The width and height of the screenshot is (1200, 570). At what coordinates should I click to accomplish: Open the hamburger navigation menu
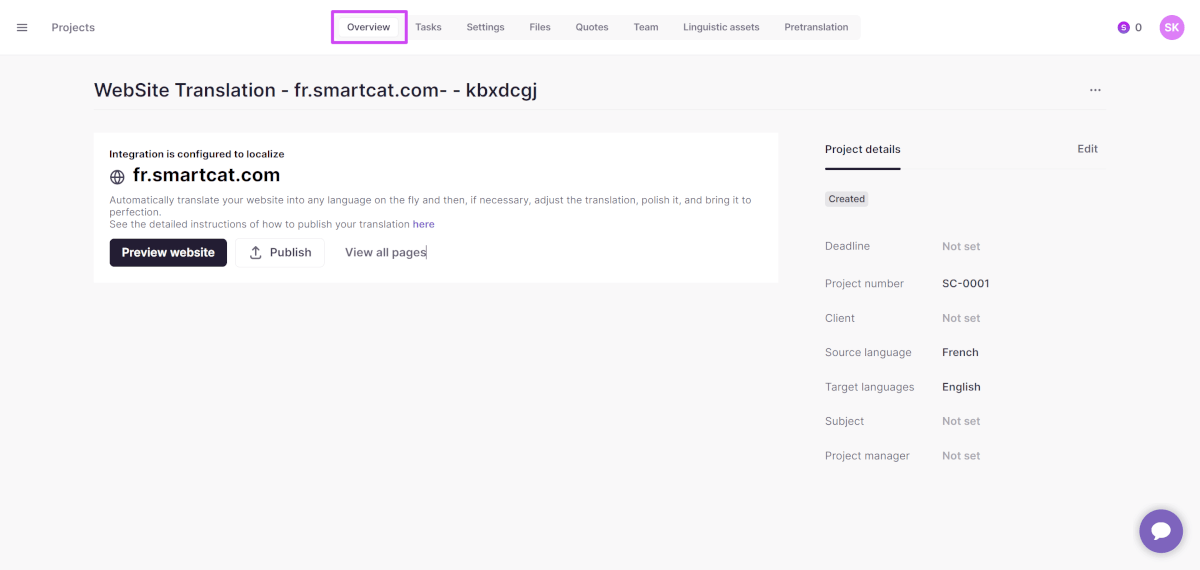pos(22,28)
